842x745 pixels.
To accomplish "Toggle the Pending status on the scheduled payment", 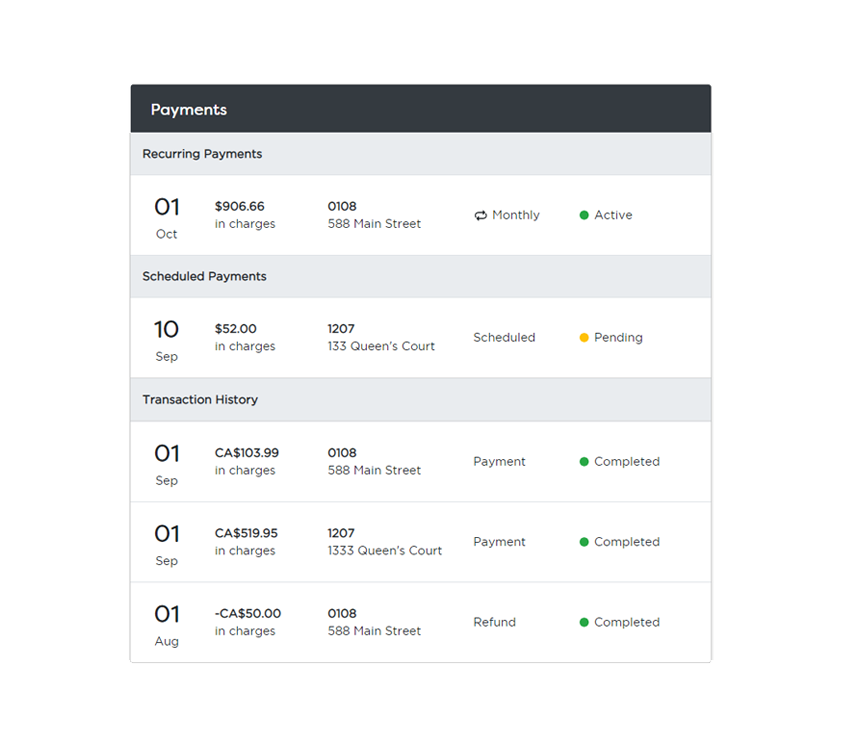I will (610, 338).
